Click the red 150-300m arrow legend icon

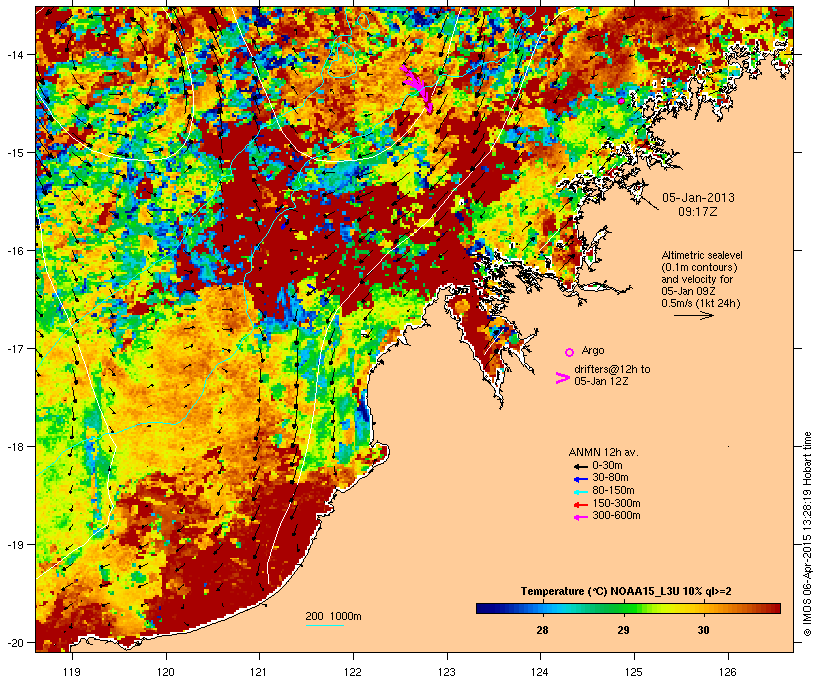pos(580,505)
